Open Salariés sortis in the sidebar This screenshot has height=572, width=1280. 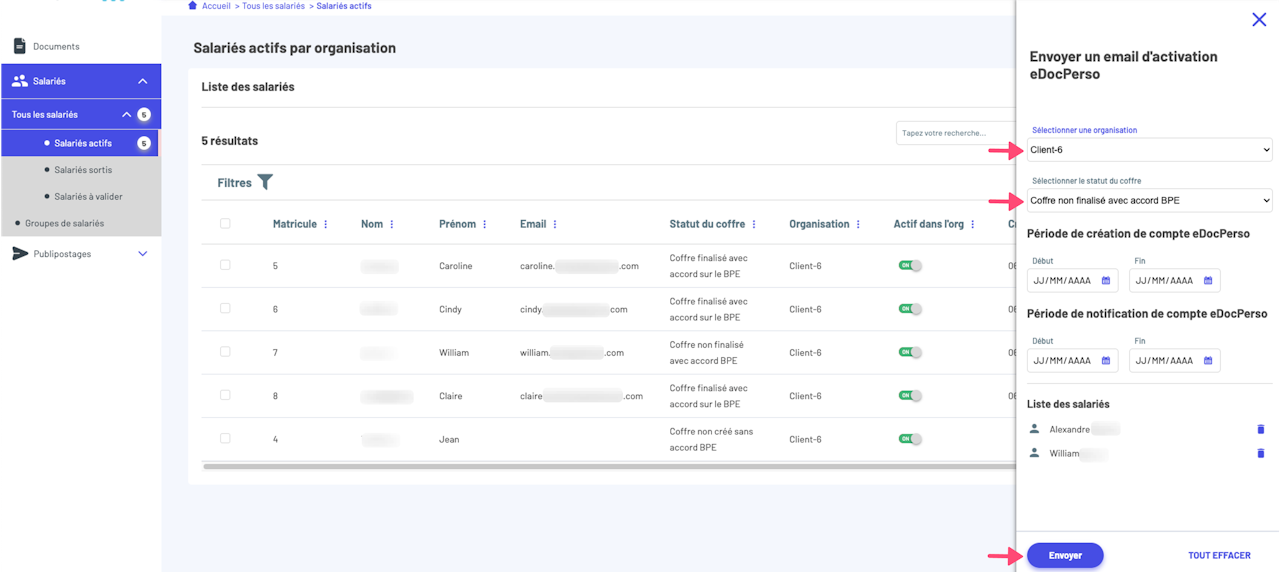(x=83, y=170)
